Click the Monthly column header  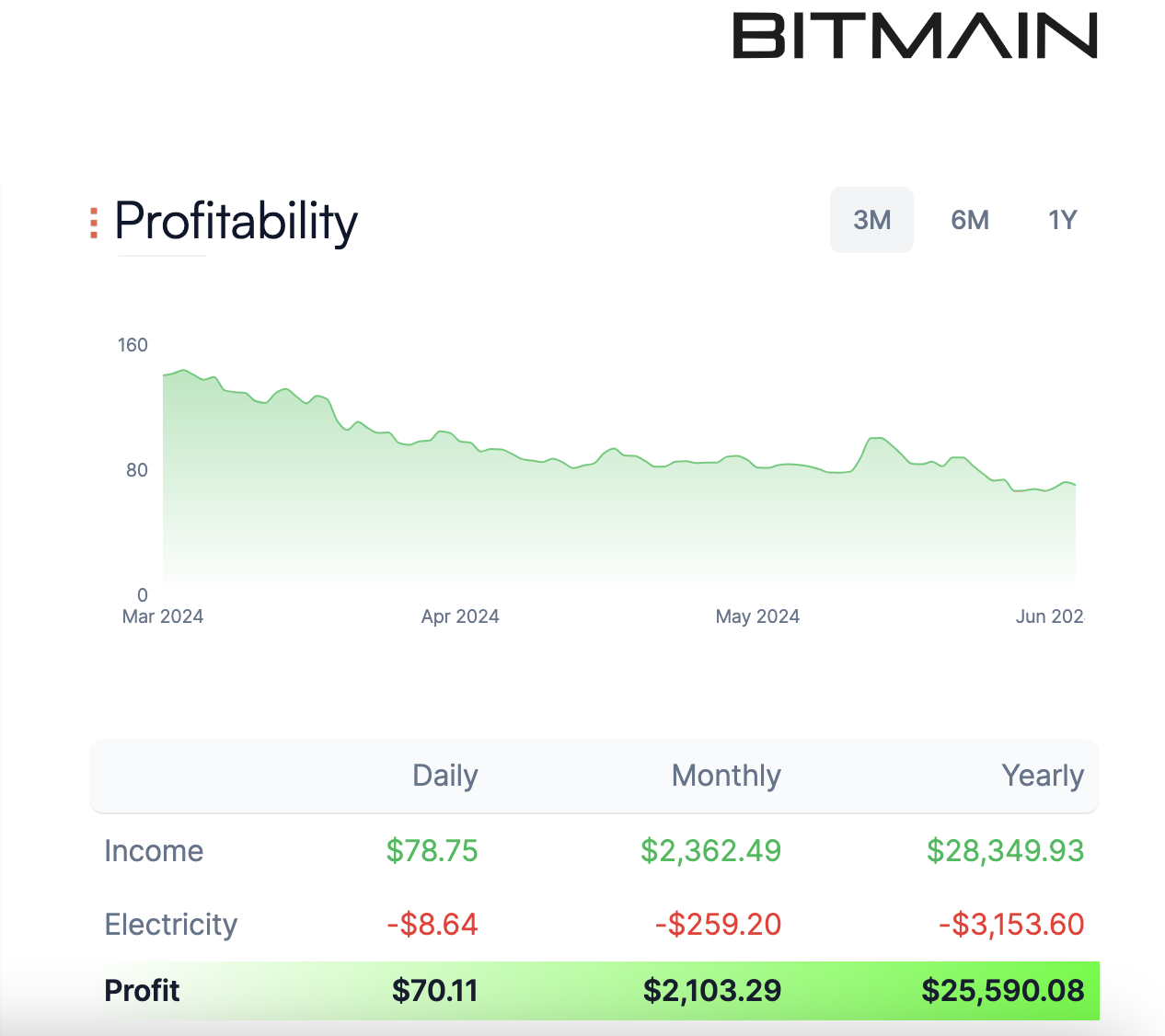tap(725, 776)
